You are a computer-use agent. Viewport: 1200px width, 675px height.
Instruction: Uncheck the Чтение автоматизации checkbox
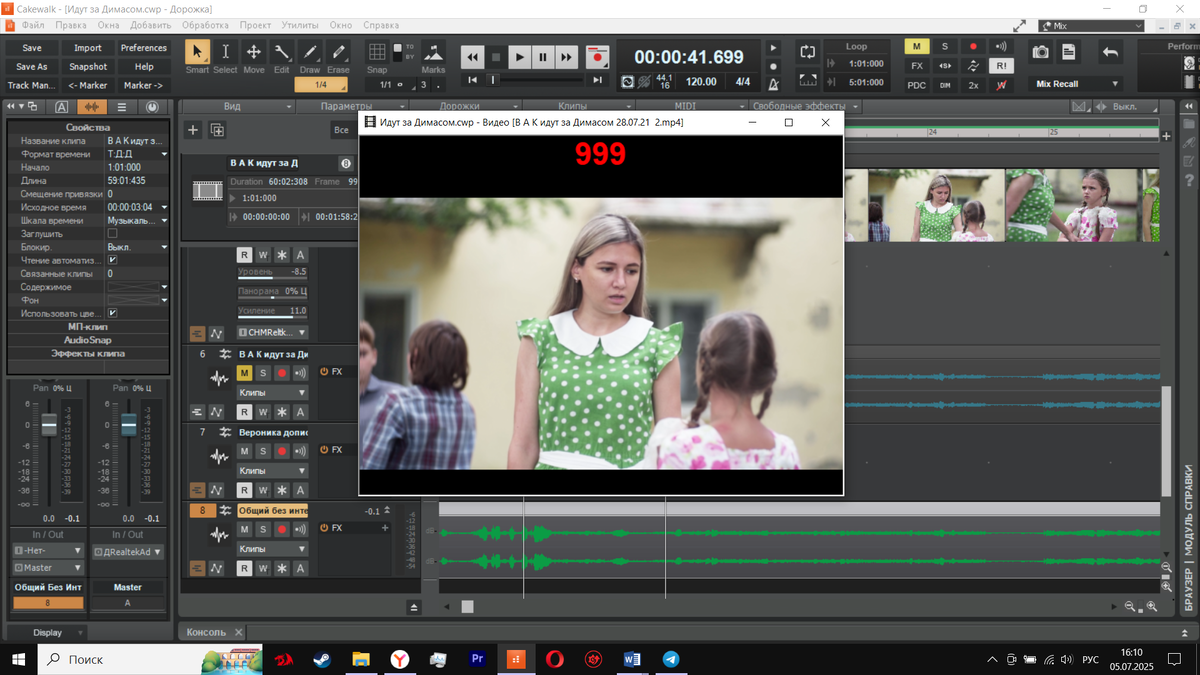[112, 260]
